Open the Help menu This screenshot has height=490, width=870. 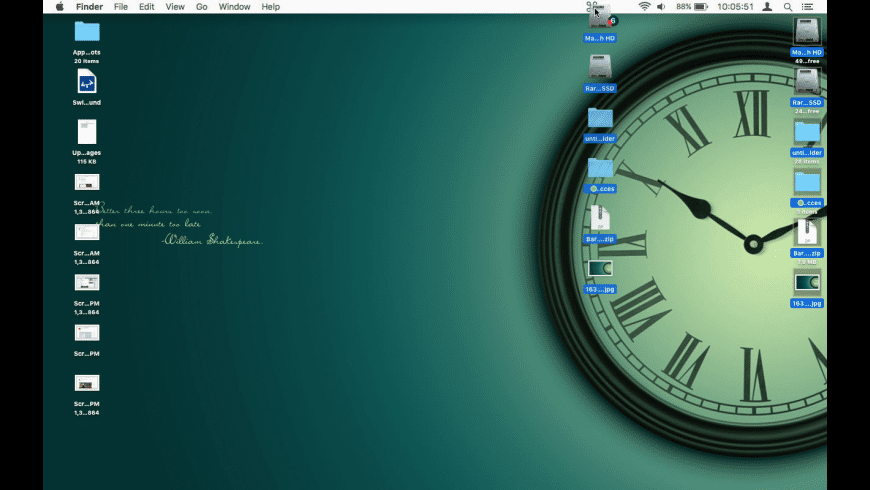coord(271,7)
